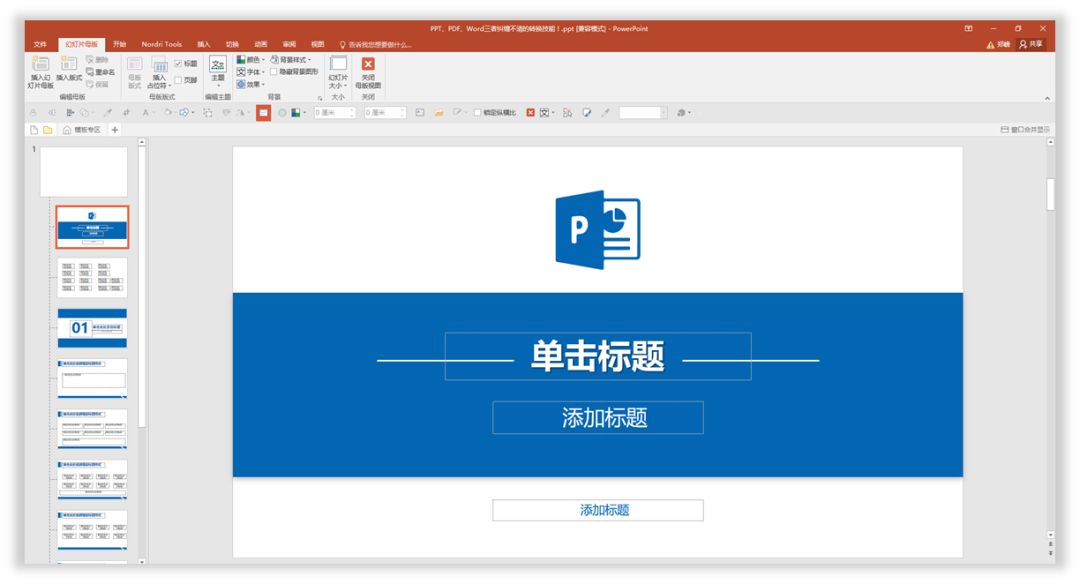Switch to the Insert (插入) tab

[x=204, y=44]
